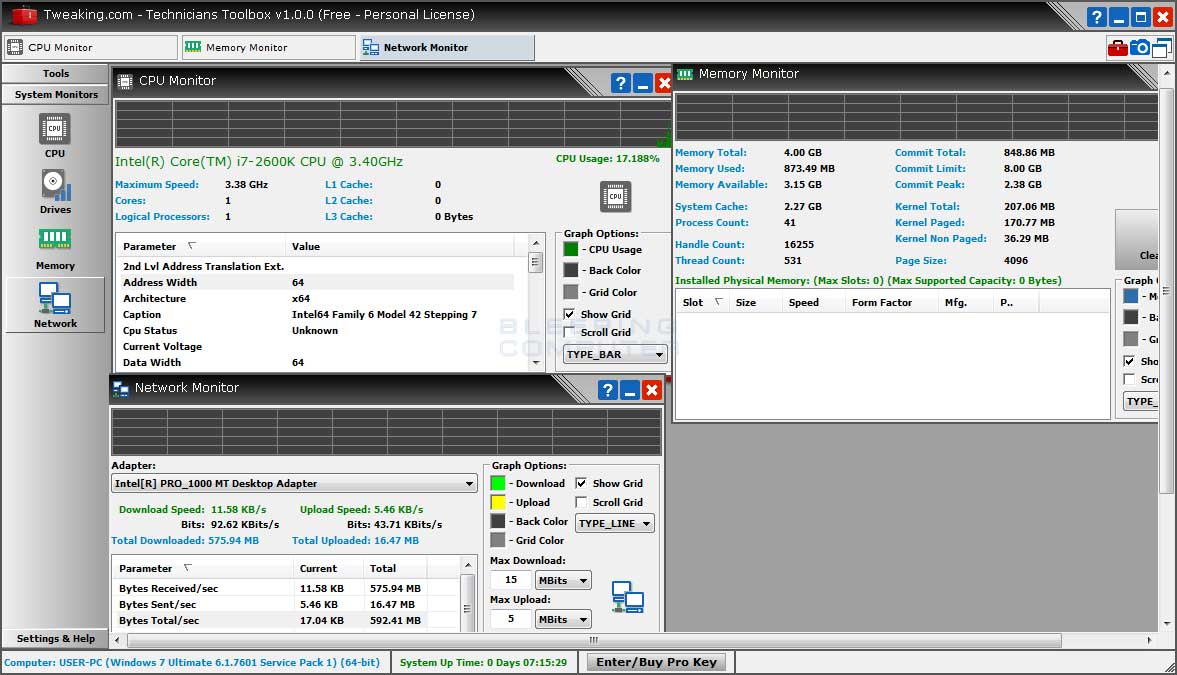Open the System Monitors sidebar section
1177x675 pixels.
tap(56, 95)
